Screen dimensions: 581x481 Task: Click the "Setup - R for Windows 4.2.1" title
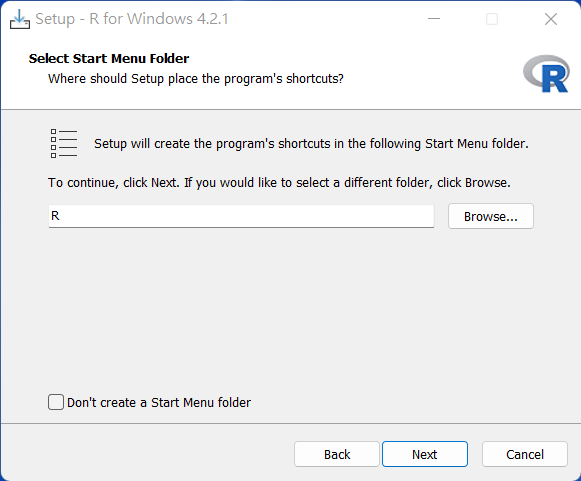point(132,19)
